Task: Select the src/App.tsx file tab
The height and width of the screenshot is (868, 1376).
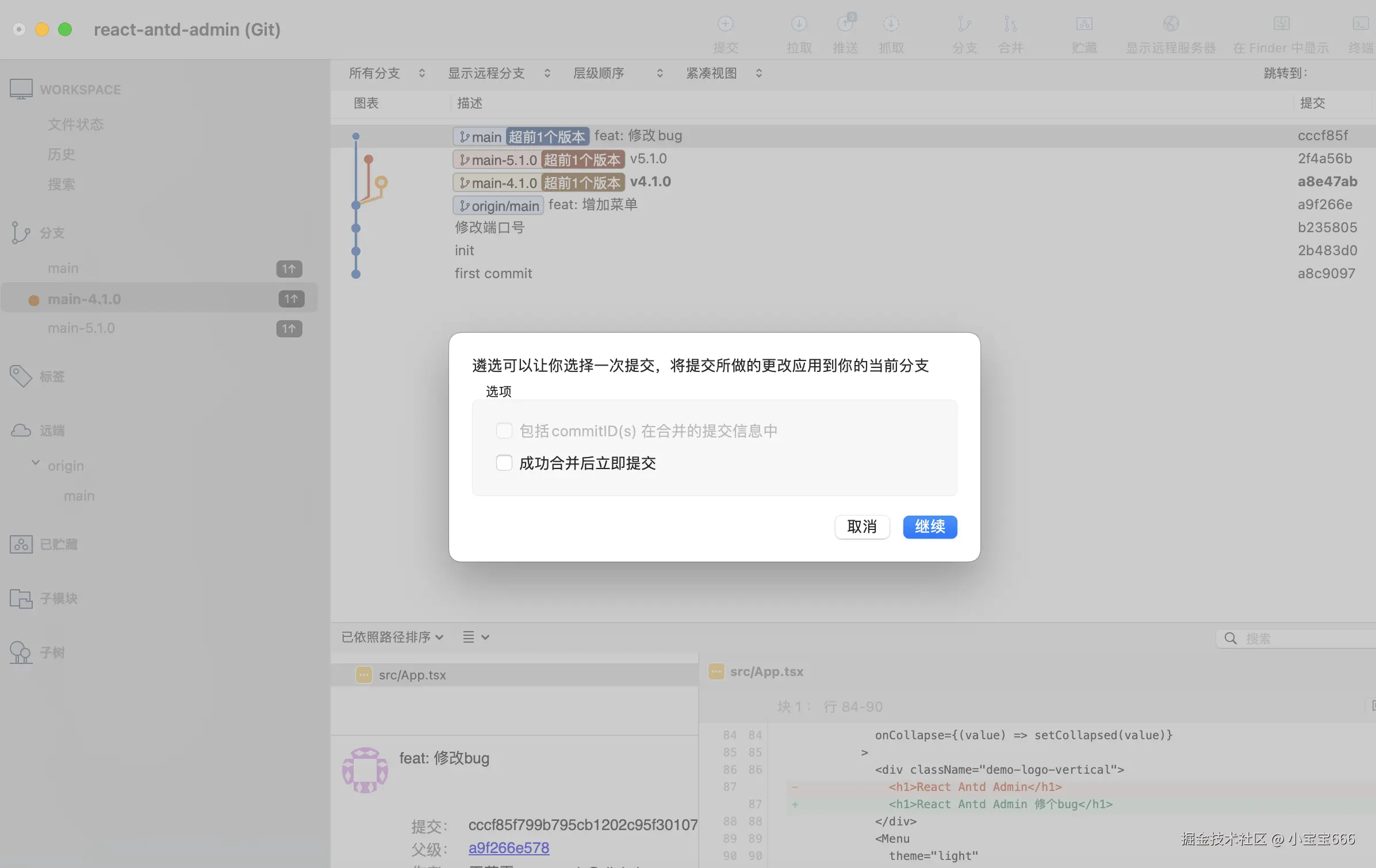Action: coord(412,674)
